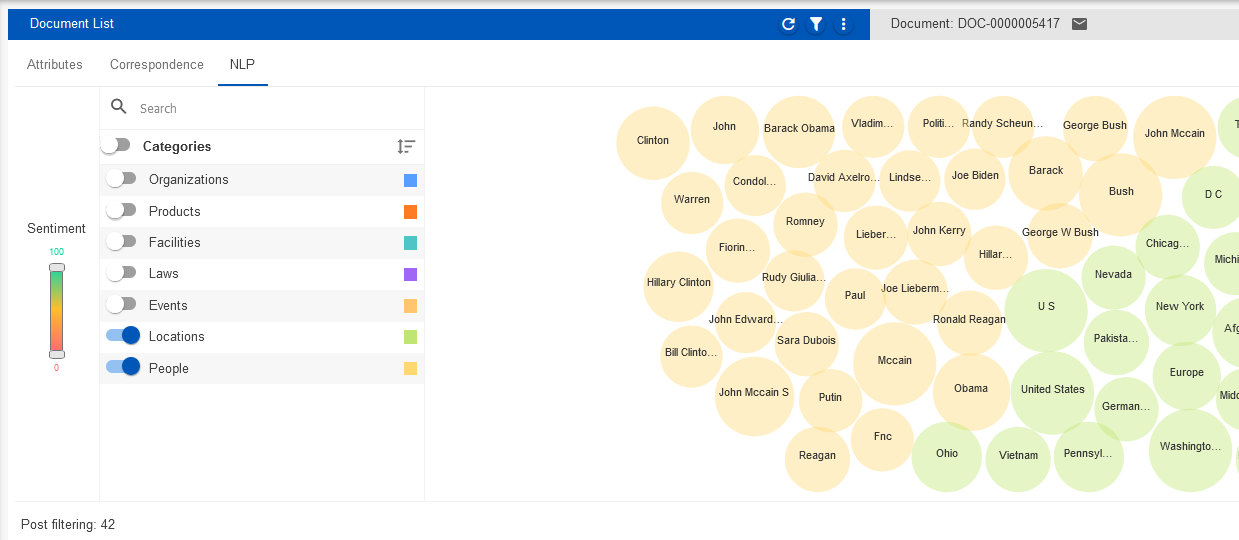
Task: Click the Romney bubble
Action: point(805,225)
